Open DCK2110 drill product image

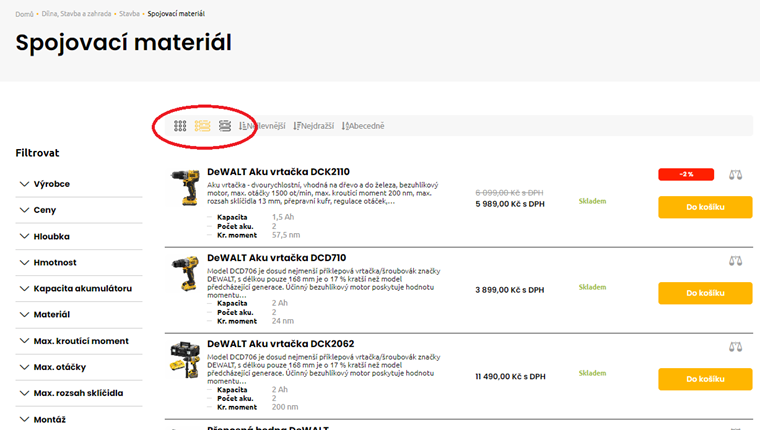(x=185, y=188)
